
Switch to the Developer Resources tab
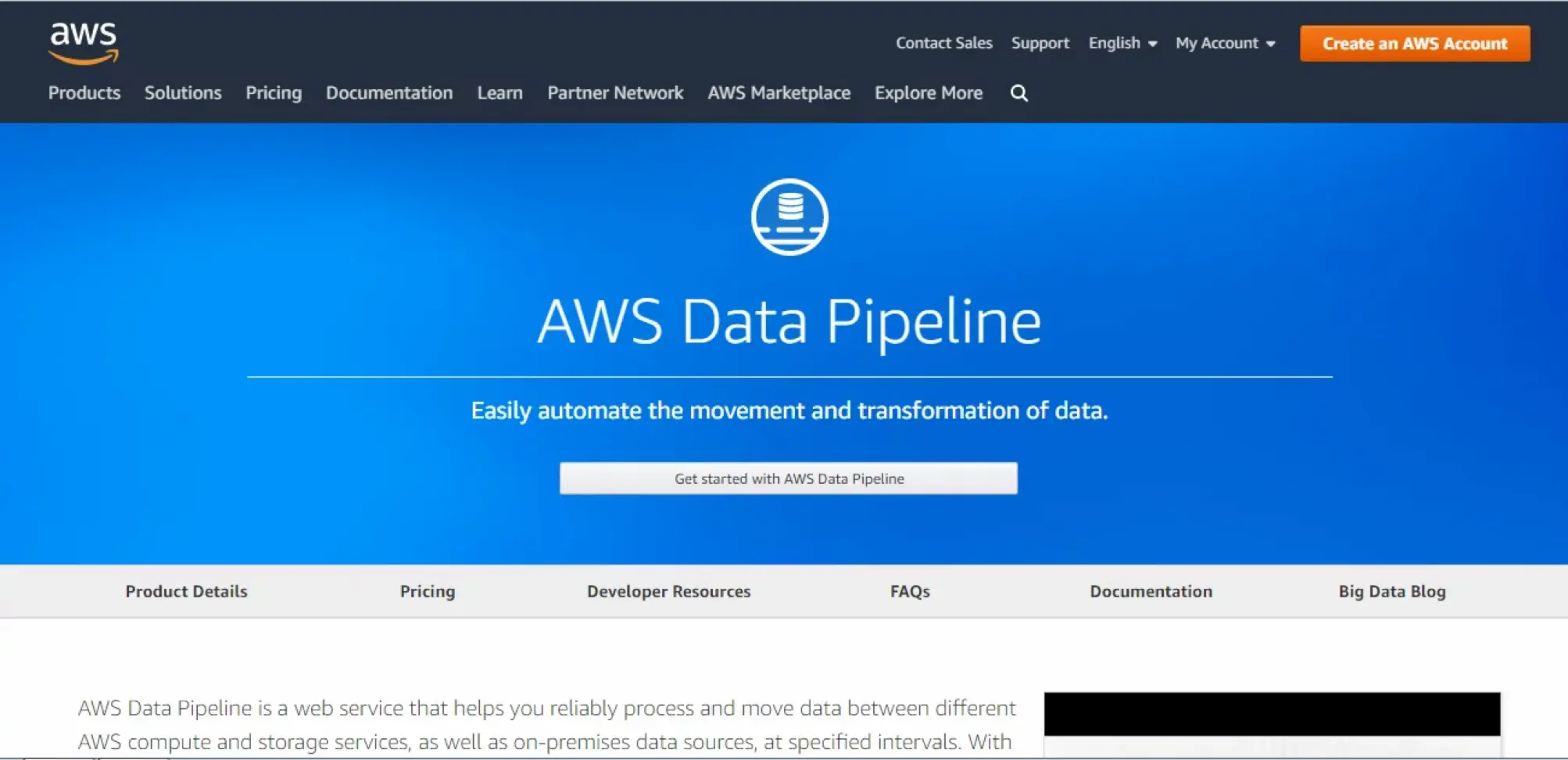point(668,591)
